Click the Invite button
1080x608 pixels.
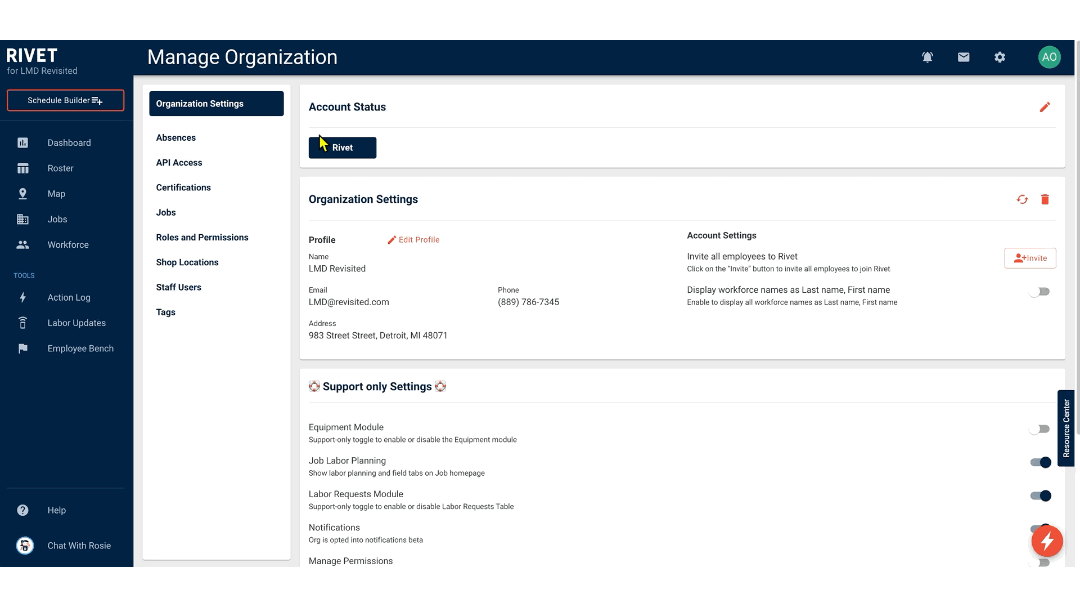coord(1030,258)
